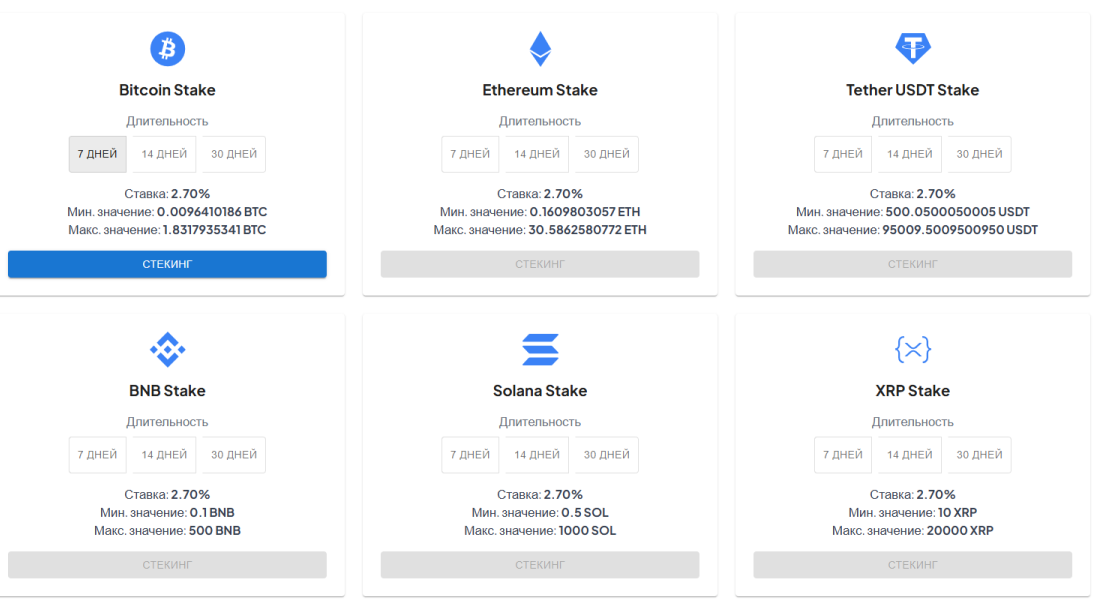The height and width of the screenshot is (603, 1114).
Task: Click the BNB logo icon
Action: pyautogui.click(x=168, y=349)
